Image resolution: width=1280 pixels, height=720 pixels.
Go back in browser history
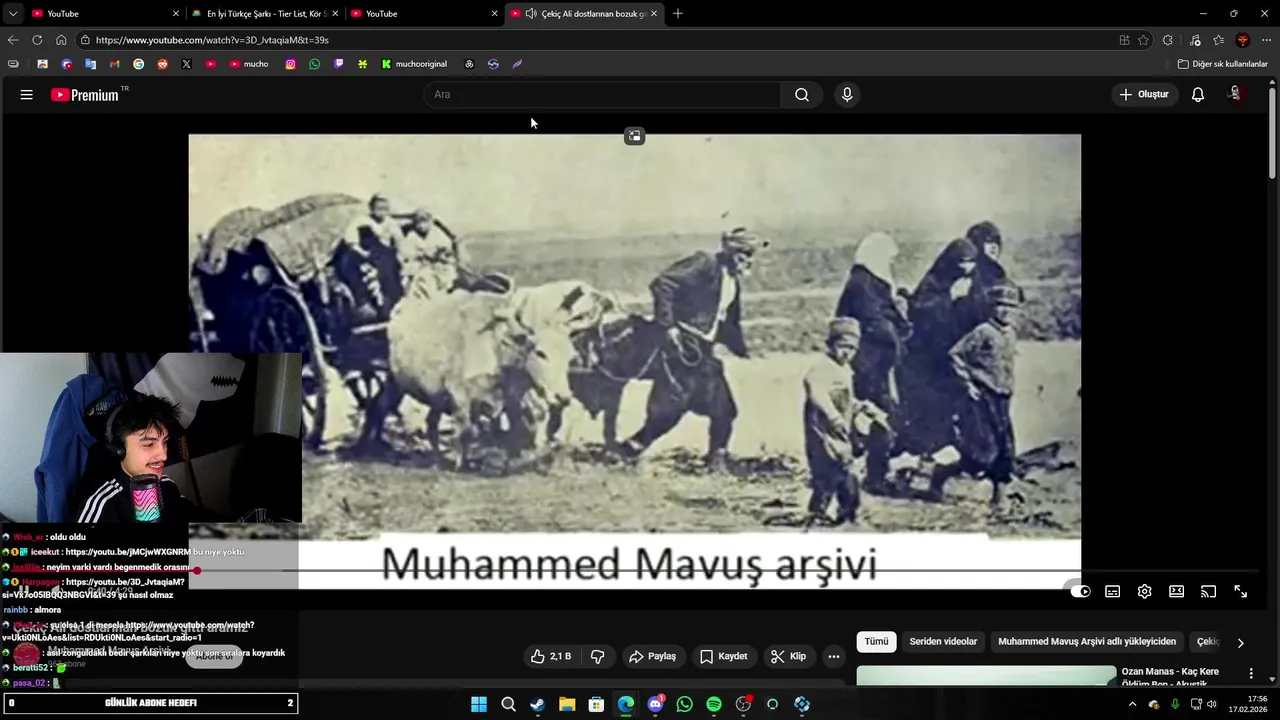13,40
